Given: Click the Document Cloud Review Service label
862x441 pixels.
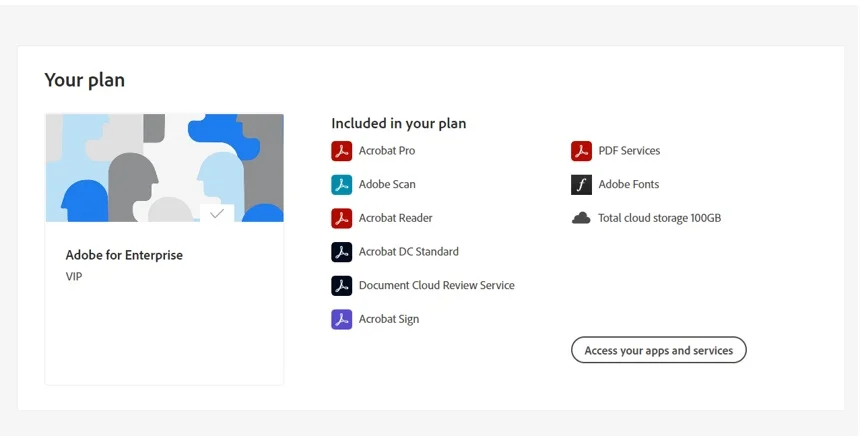Looking at the screenshot, I should 436,285.
